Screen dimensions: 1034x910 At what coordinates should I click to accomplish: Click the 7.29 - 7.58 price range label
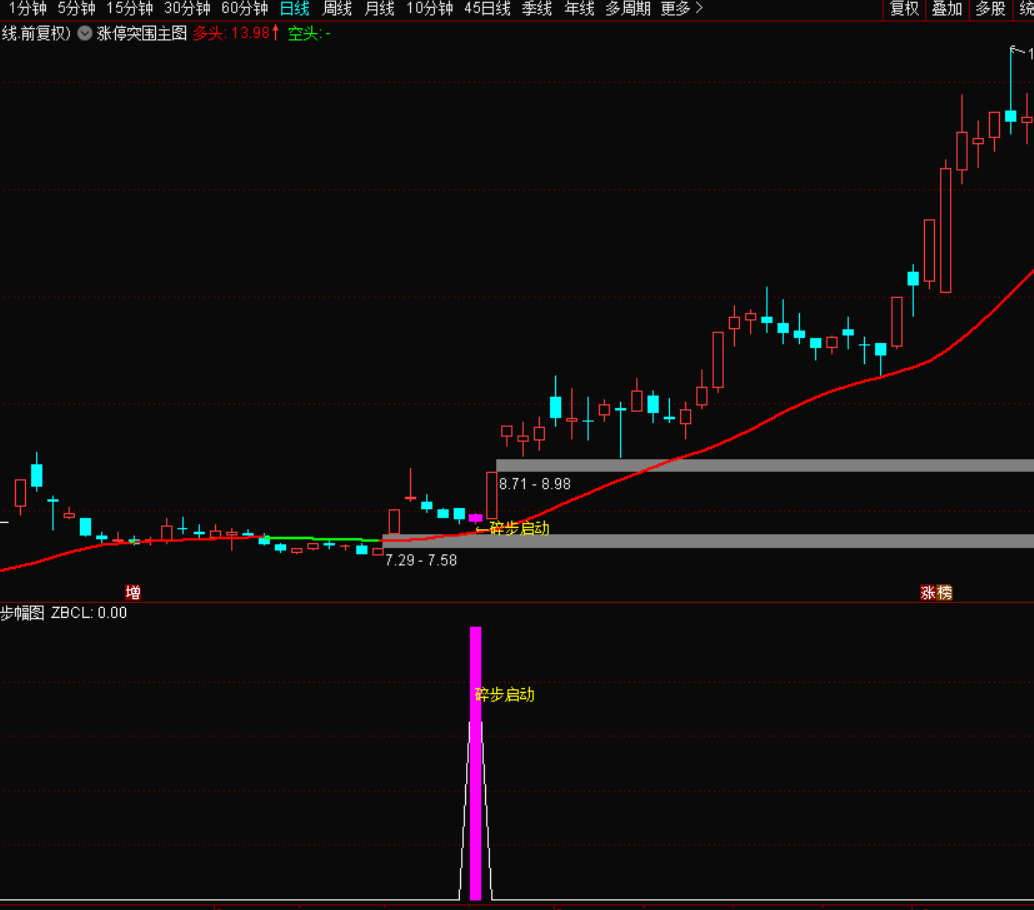pyautogui.click(x=421, y=560)
